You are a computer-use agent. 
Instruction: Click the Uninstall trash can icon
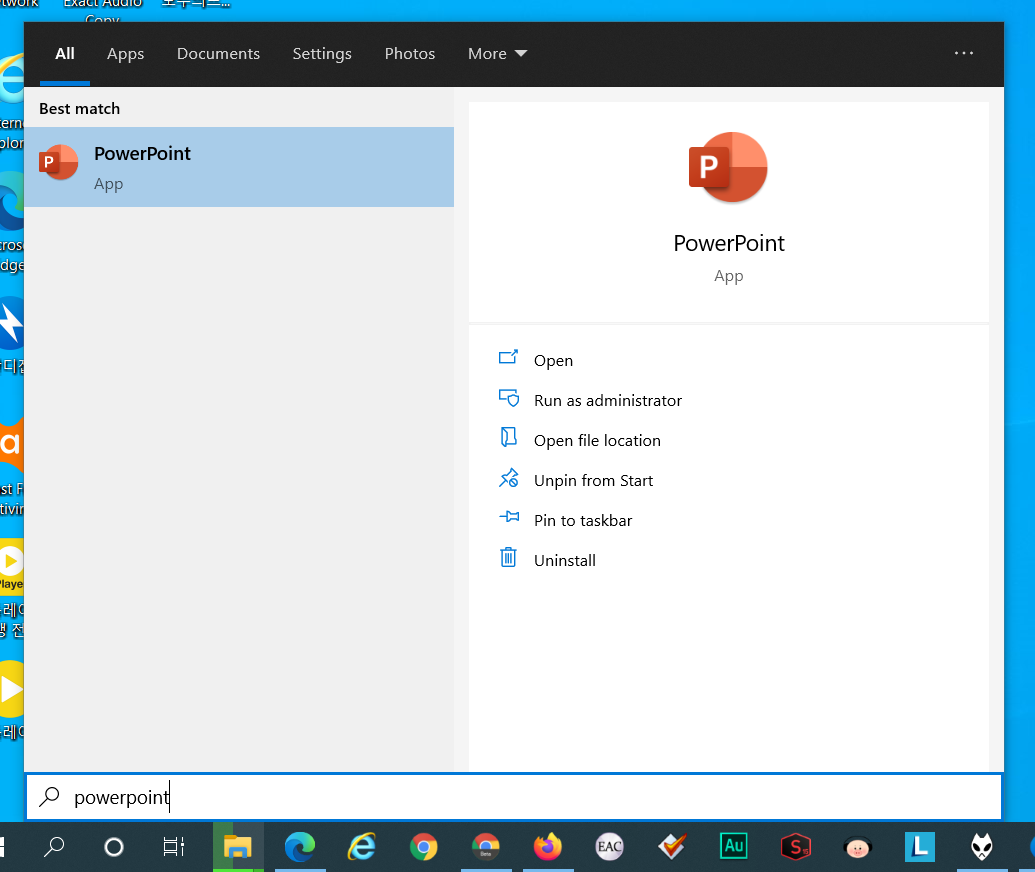coord(508,557)
